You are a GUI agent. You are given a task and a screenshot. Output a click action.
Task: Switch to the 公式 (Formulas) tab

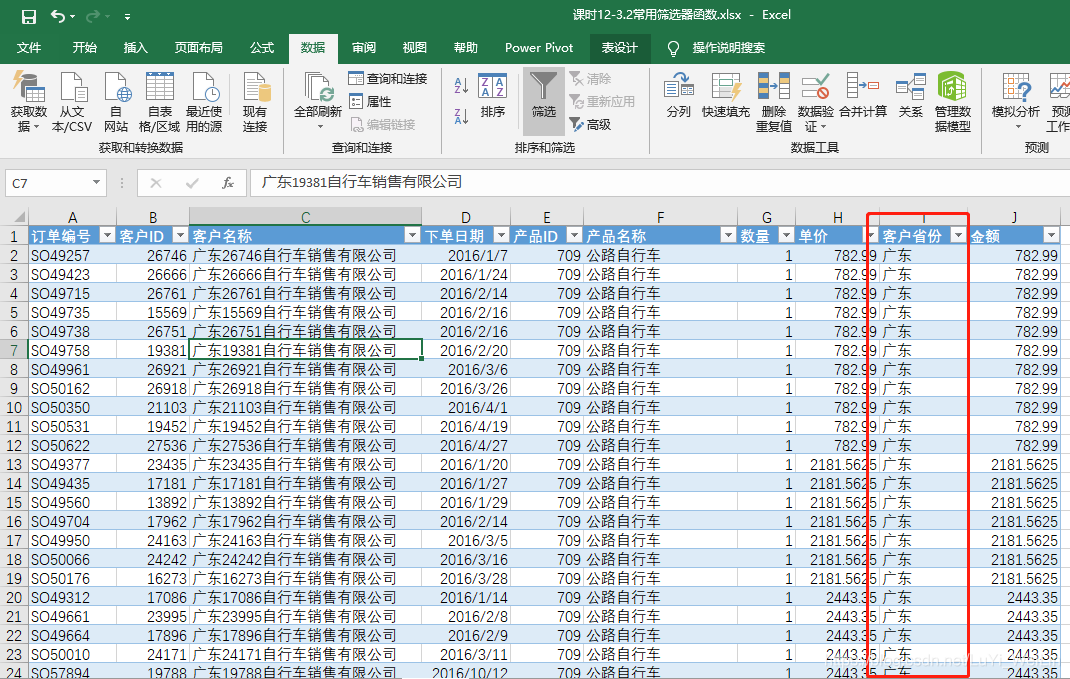point(261,48)
